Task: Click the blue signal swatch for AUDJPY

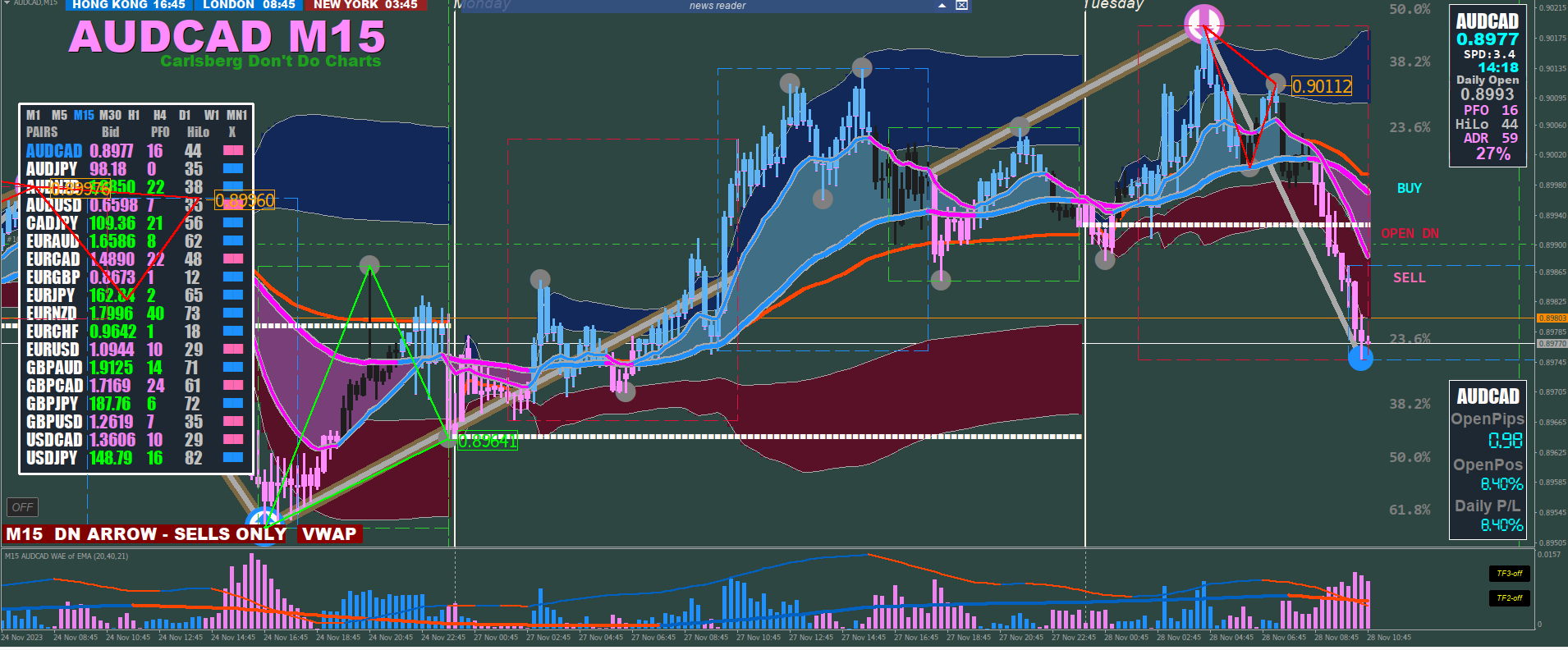Action: click(233, 169)
